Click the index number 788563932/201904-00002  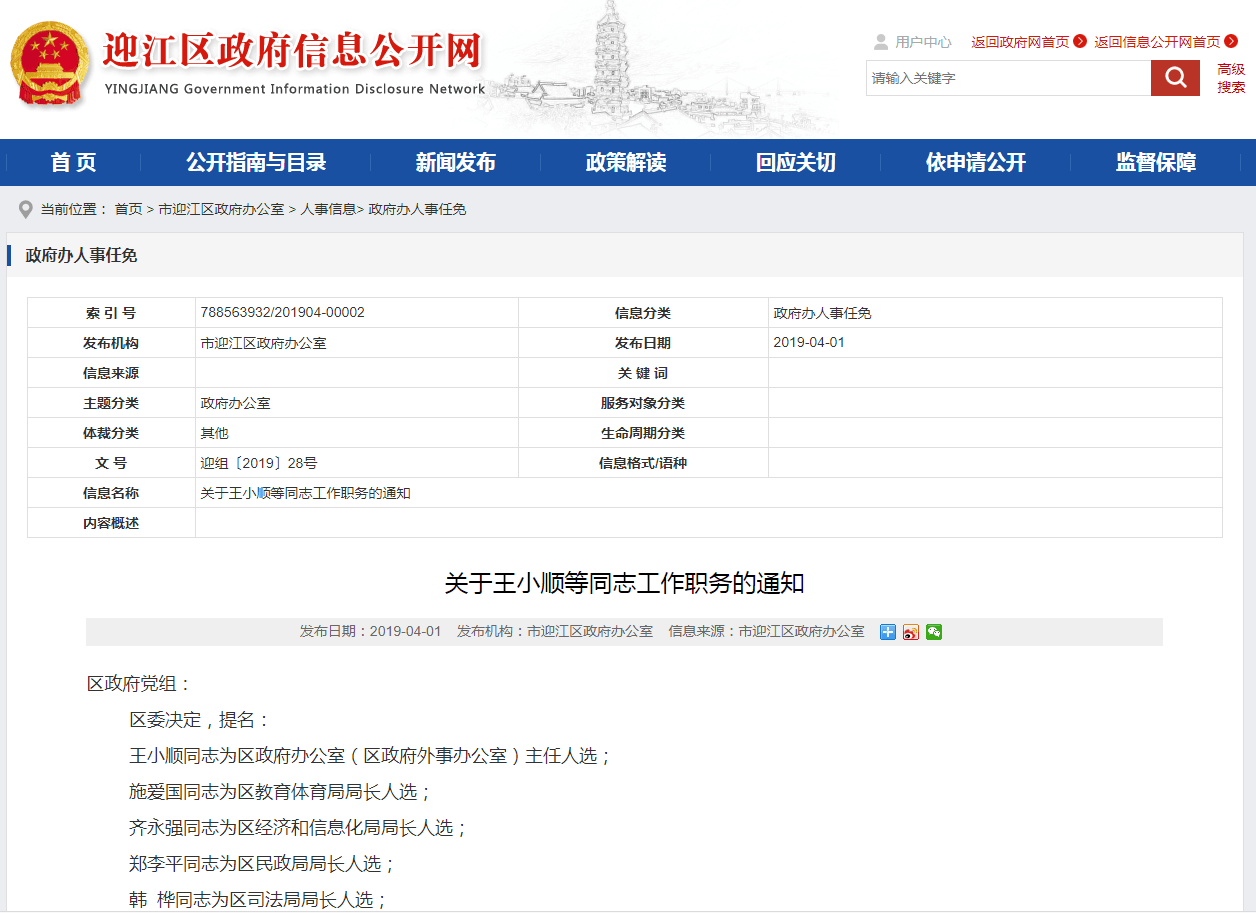point(283,313)
